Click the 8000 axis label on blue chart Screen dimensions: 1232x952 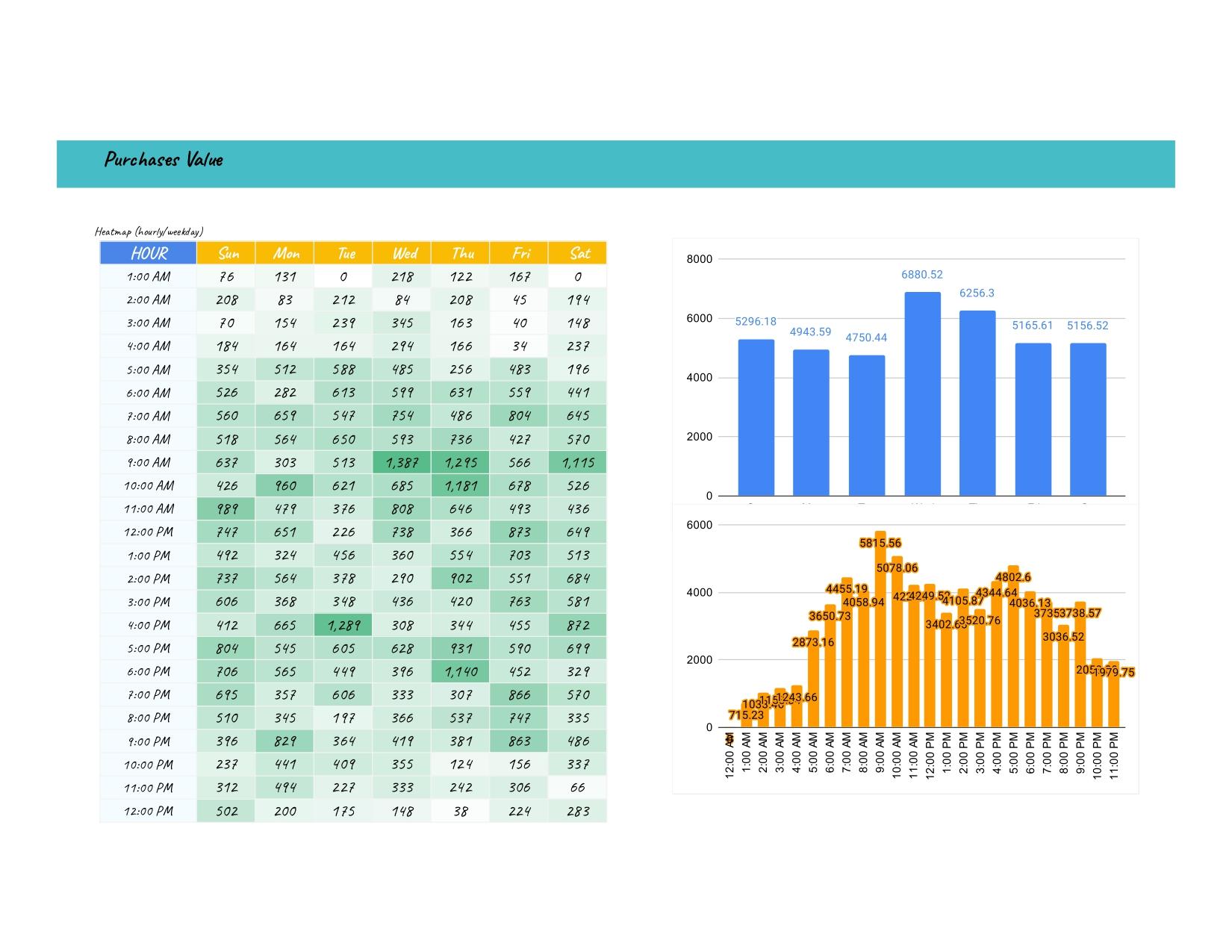point(700,259)
